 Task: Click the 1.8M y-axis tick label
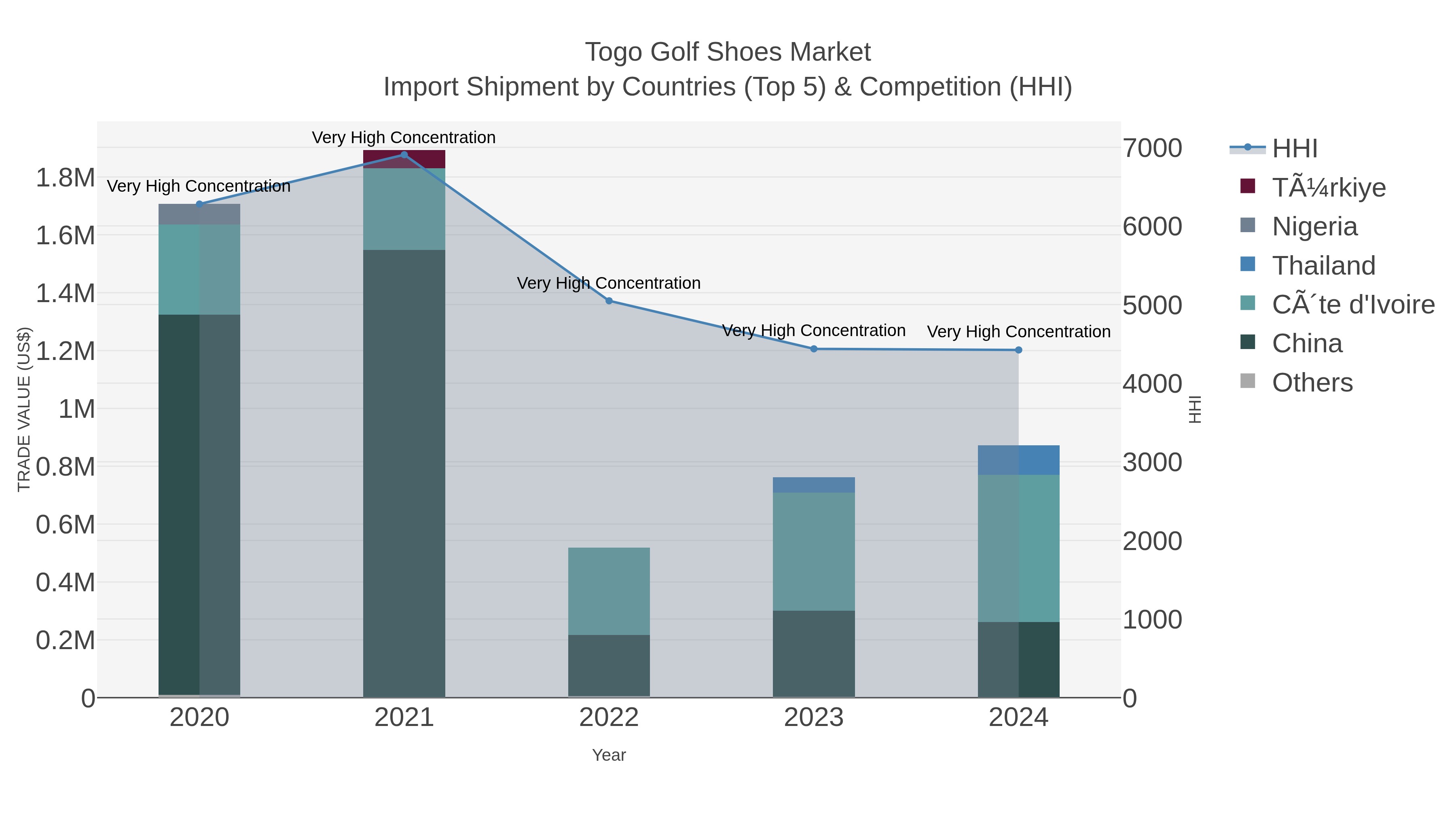(x=66, y=178)
